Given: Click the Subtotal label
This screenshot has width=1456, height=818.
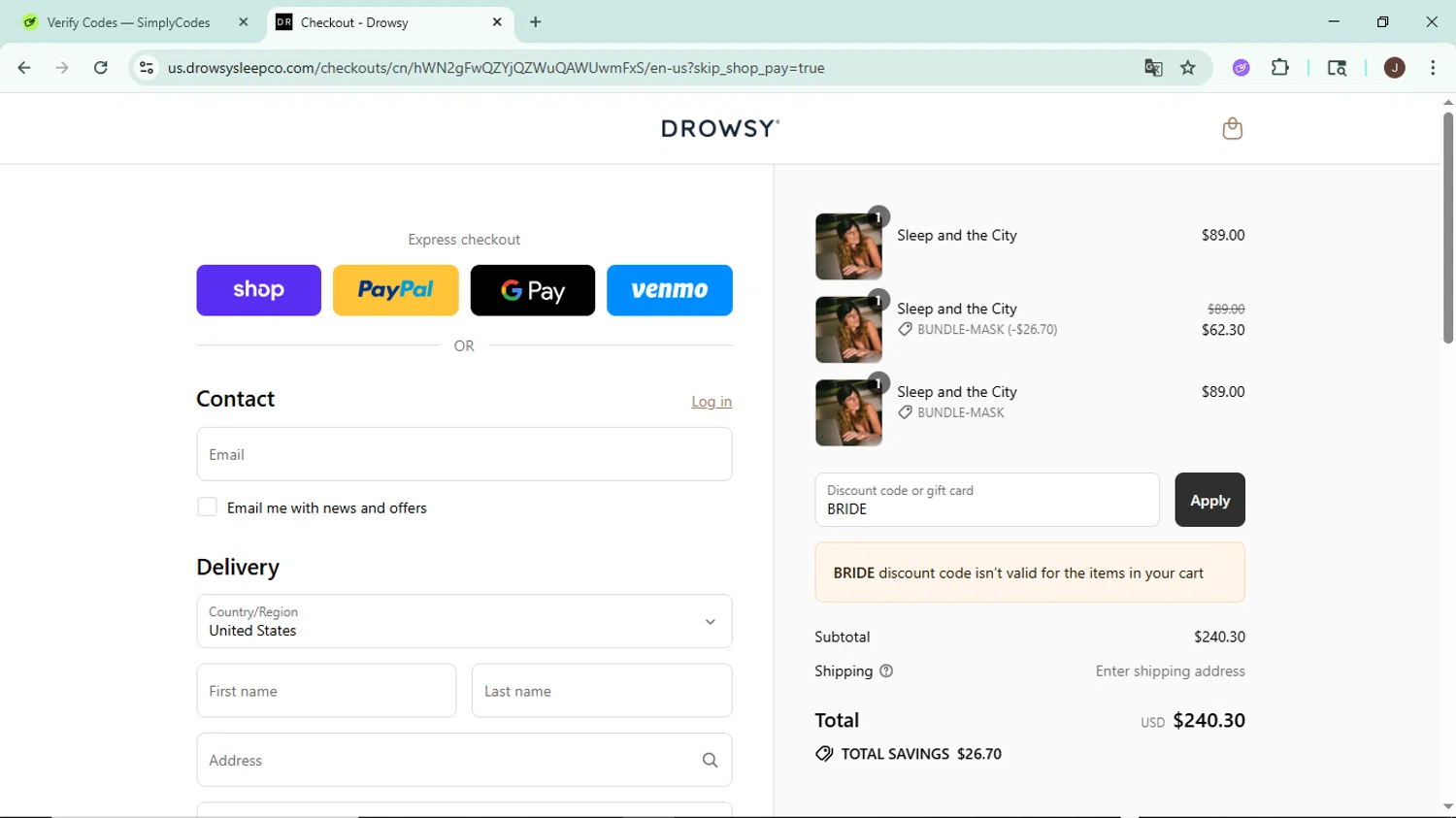Looking at the screenshot, I should (843, 637).
